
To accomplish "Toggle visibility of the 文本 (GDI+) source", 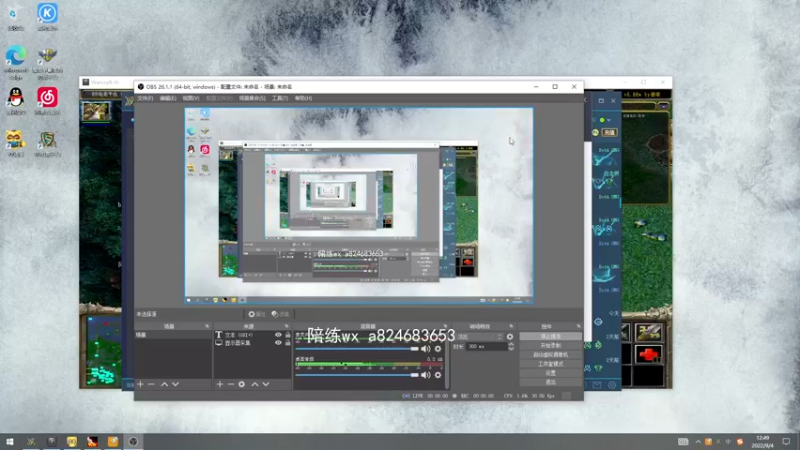I will point(278,335).
